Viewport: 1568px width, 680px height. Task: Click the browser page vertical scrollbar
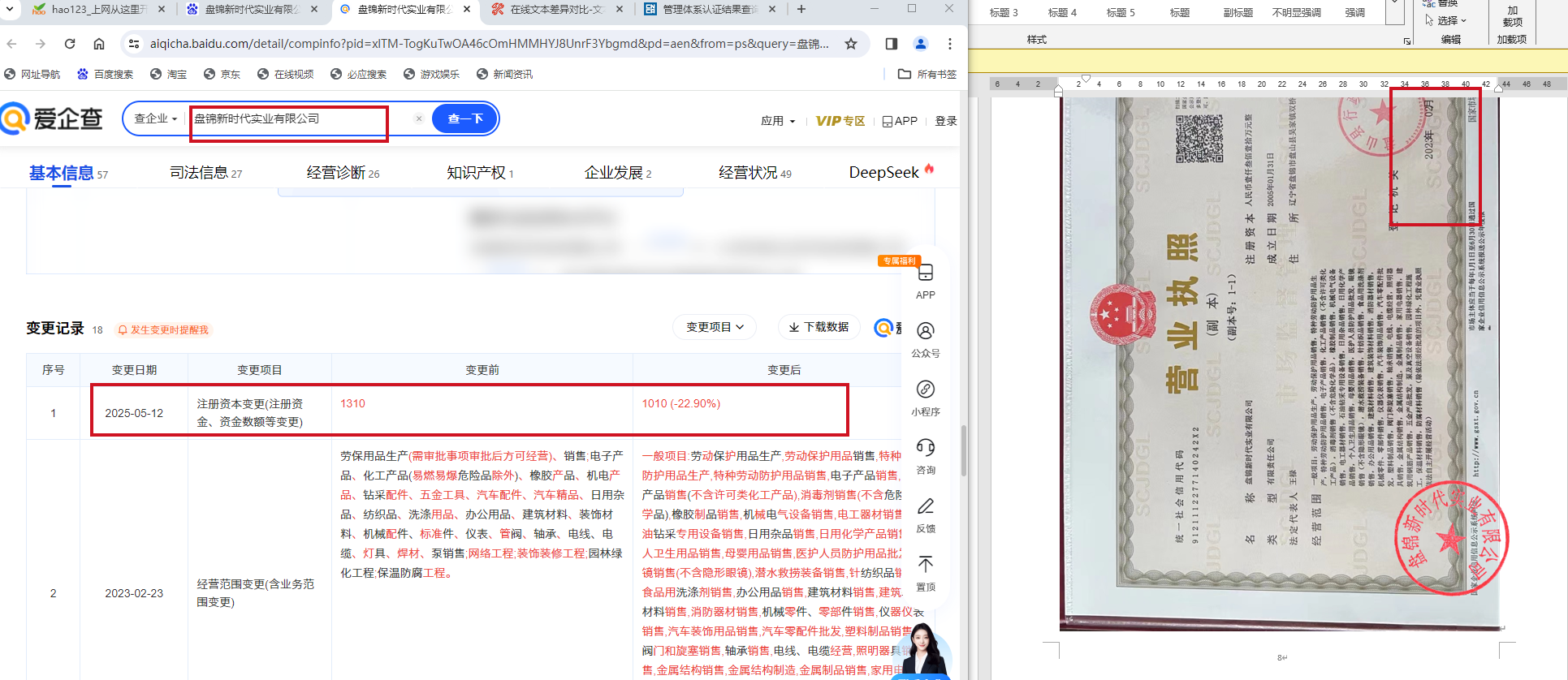(x=963, y=450)
